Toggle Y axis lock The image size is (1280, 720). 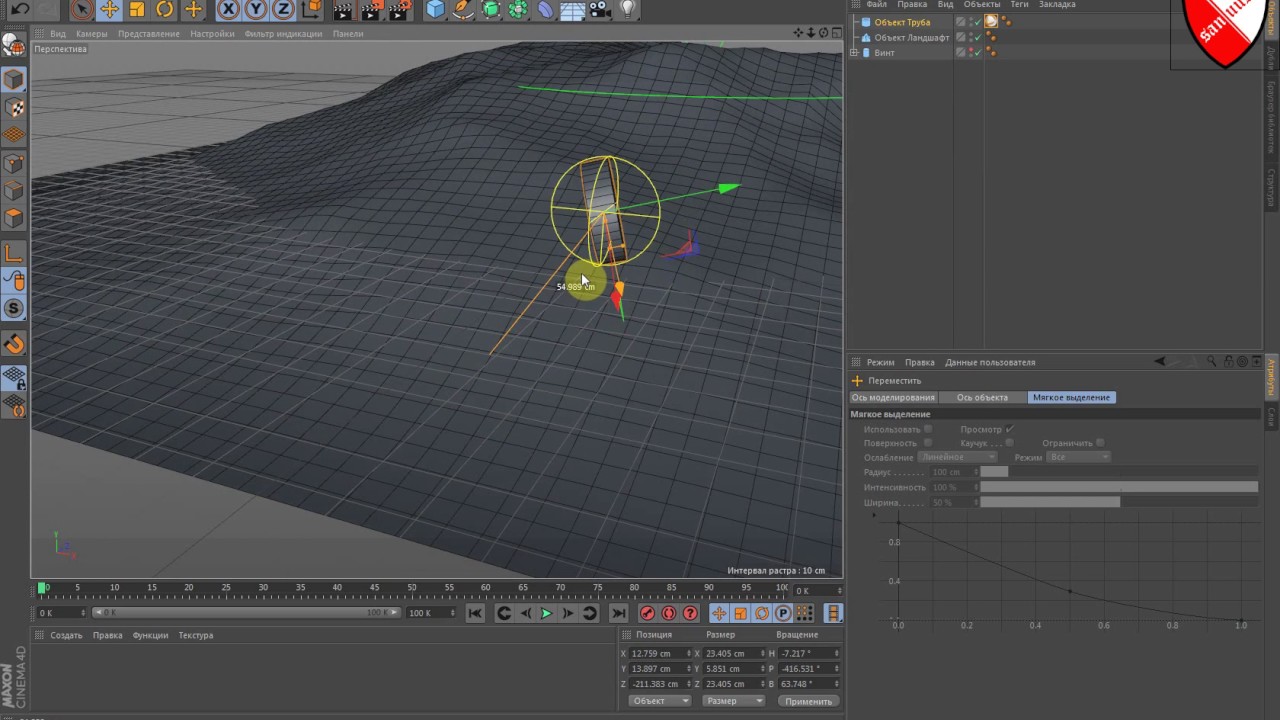coord(257,10)
